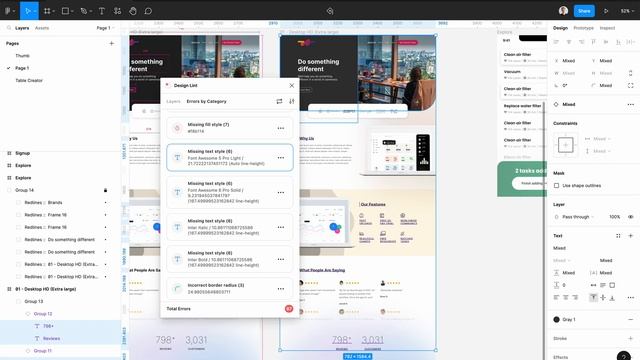Align text left in Text section

tap(556, 298)
